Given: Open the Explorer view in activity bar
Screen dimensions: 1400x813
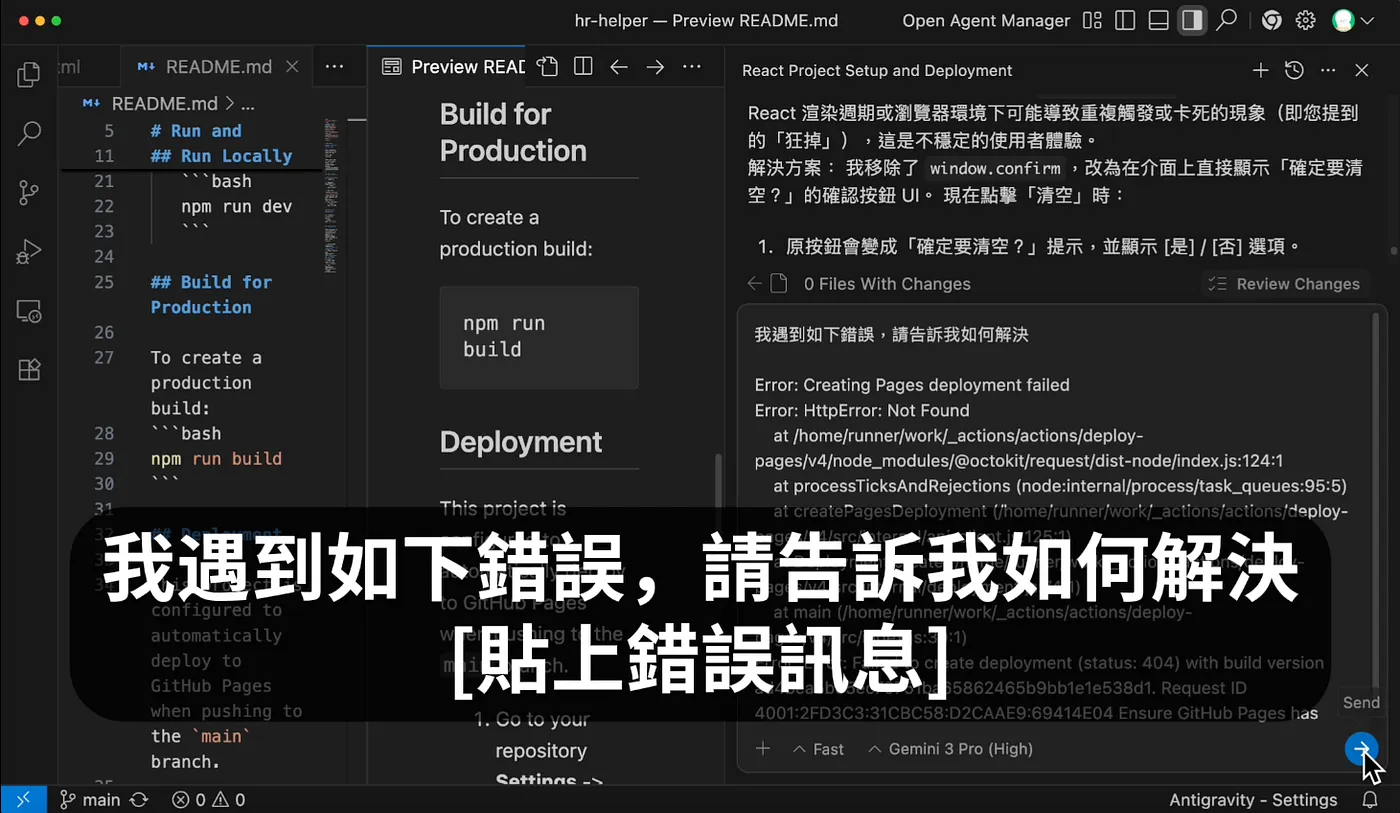Looking at the screenshot, I should (29, 74).
